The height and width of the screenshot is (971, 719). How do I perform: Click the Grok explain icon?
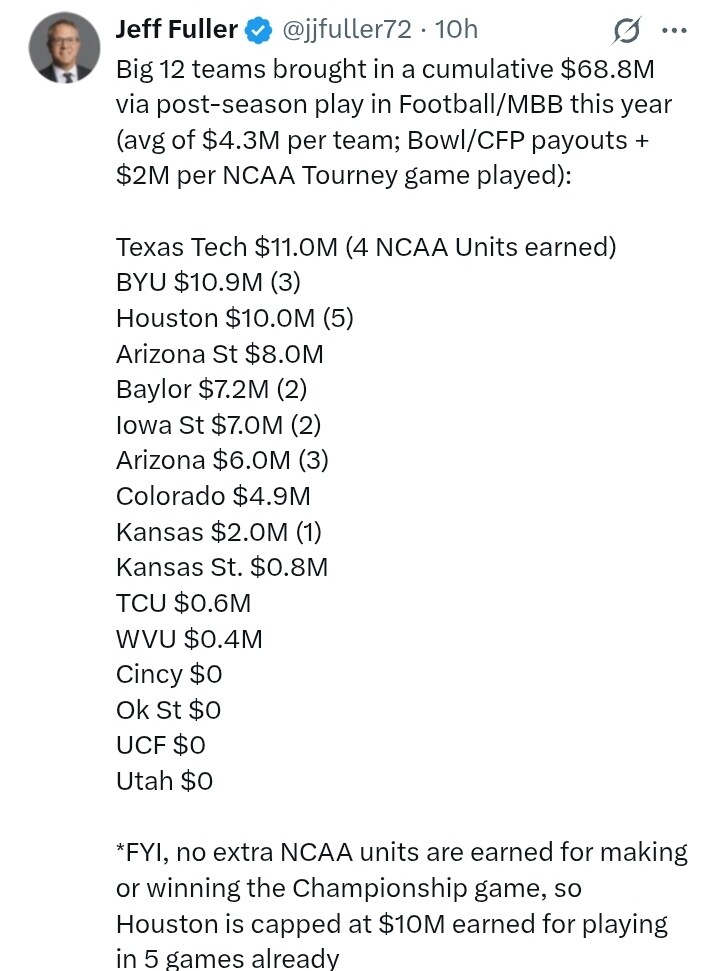coord(626,30)
